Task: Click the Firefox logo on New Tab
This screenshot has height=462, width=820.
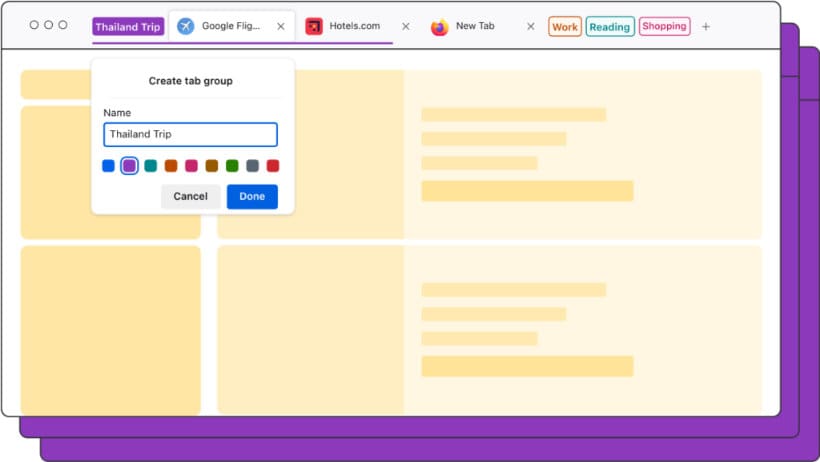Action: 439,27
